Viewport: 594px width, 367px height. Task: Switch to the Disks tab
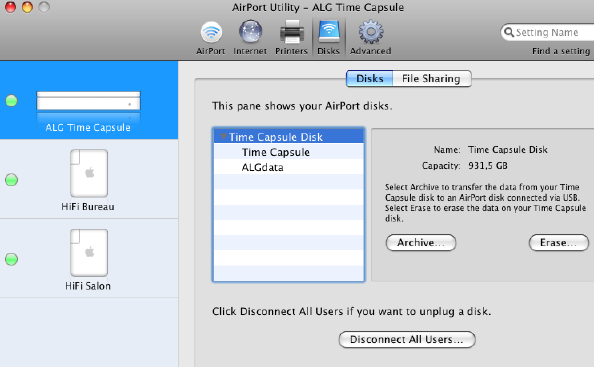369,78
